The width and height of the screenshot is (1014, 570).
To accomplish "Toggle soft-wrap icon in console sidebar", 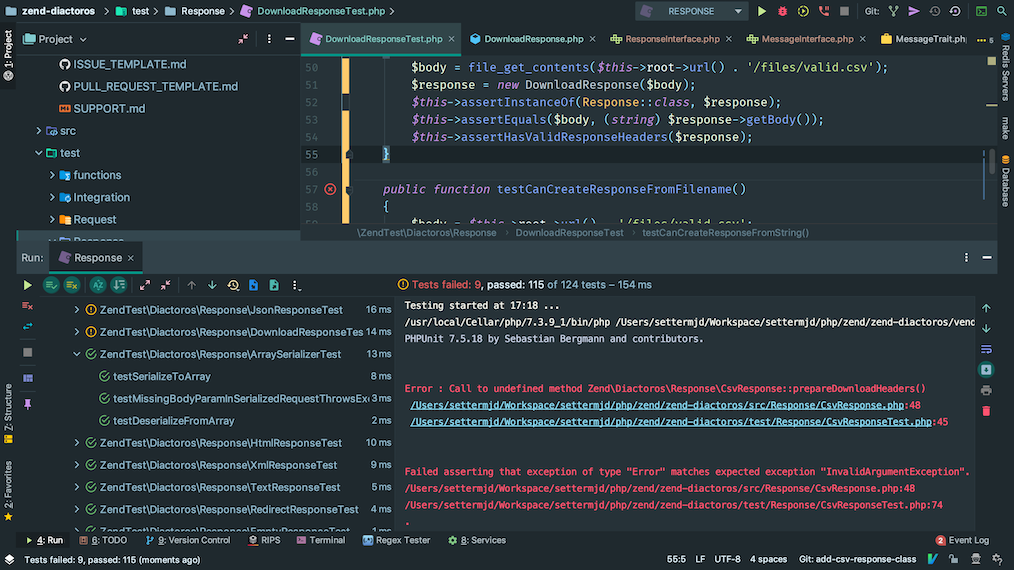I will click(986, 349).
